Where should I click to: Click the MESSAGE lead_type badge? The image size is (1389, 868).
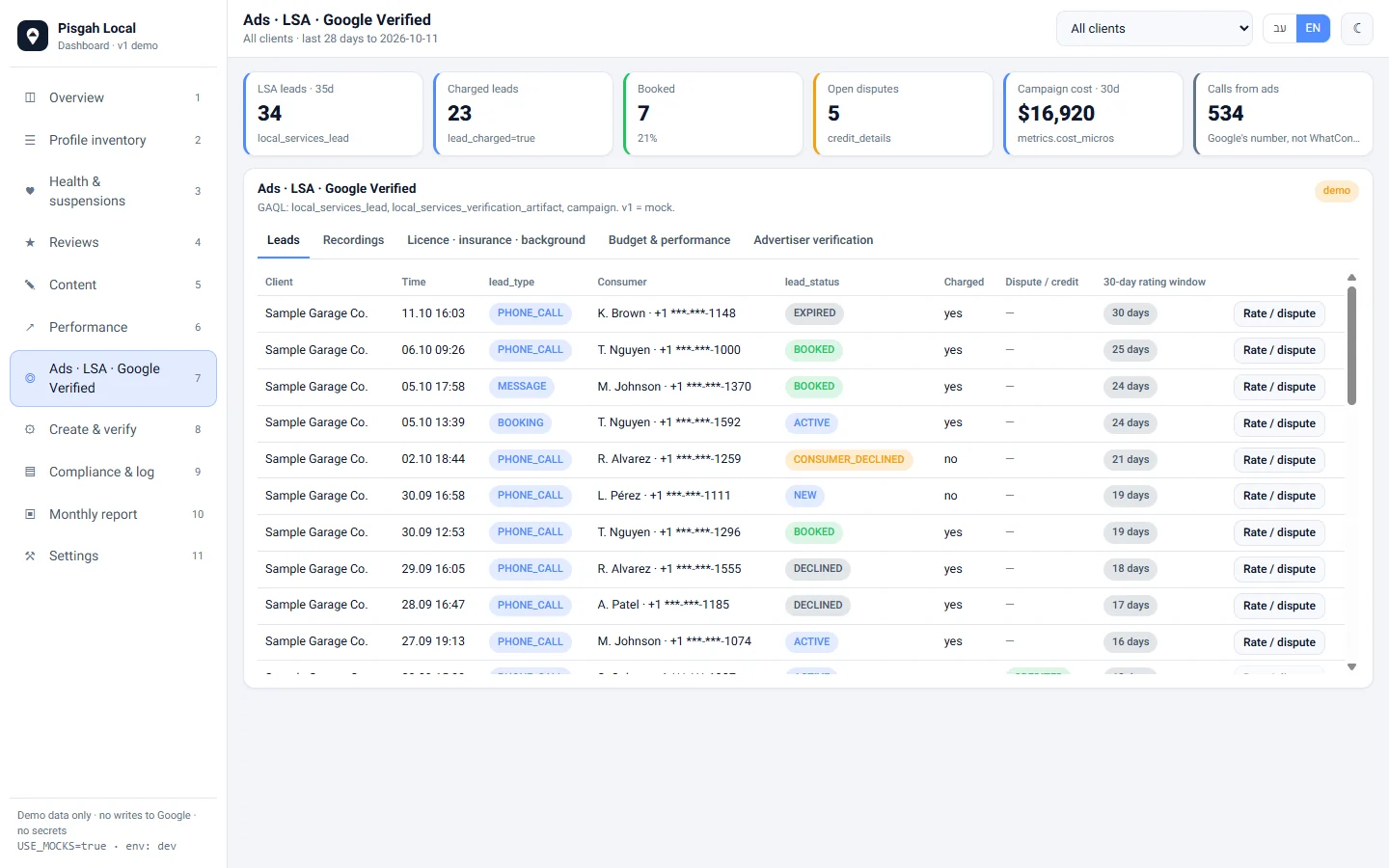point(522,387)
